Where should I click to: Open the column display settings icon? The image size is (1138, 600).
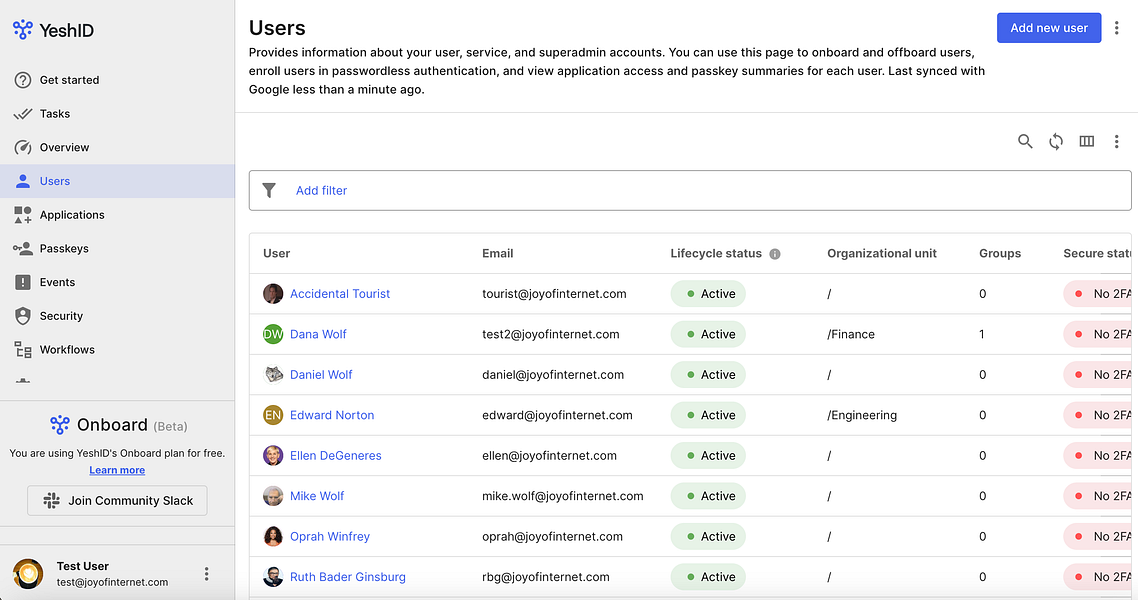coord(1087,142)
